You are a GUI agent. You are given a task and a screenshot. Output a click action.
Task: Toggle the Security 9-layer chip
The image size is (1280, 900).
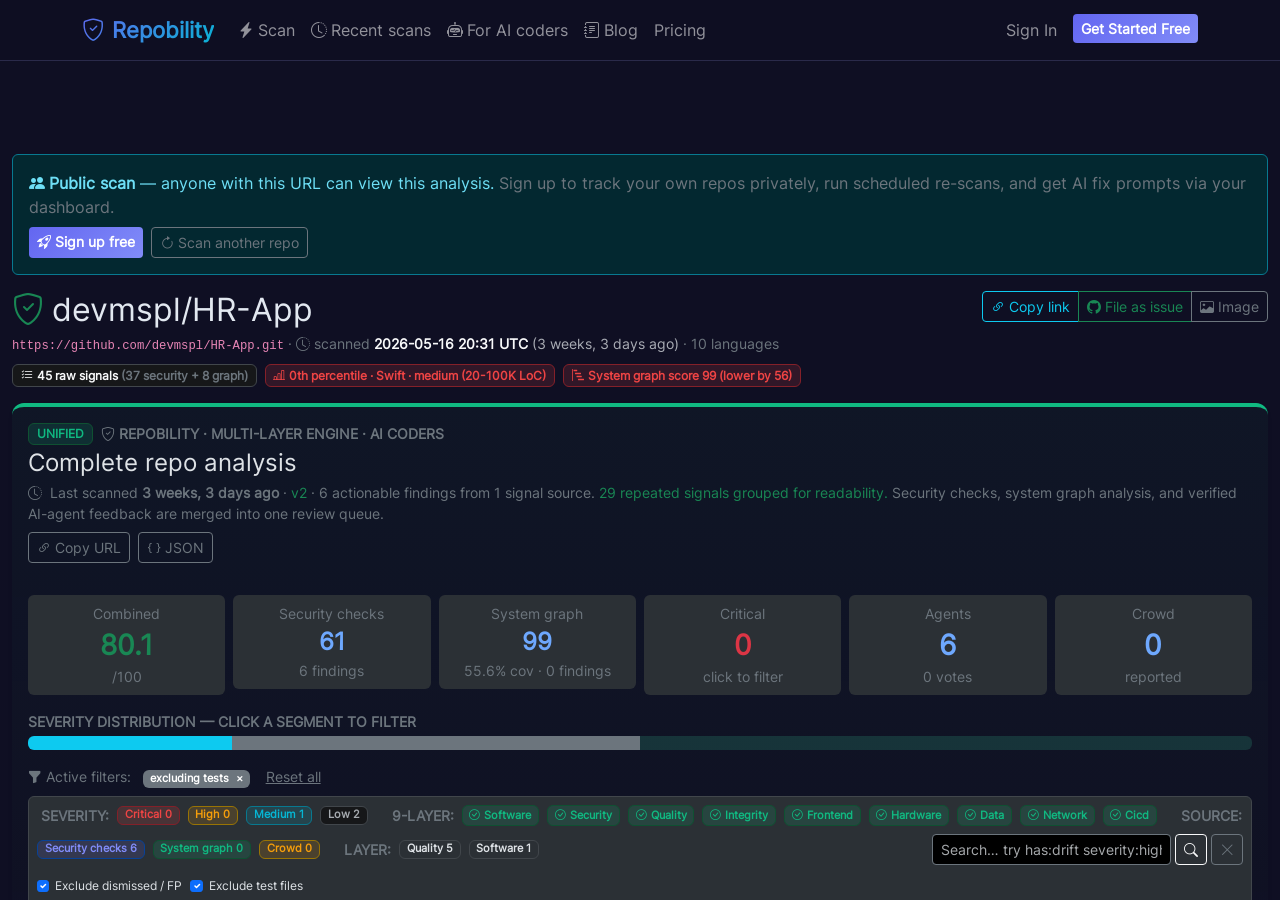(584, 815)
